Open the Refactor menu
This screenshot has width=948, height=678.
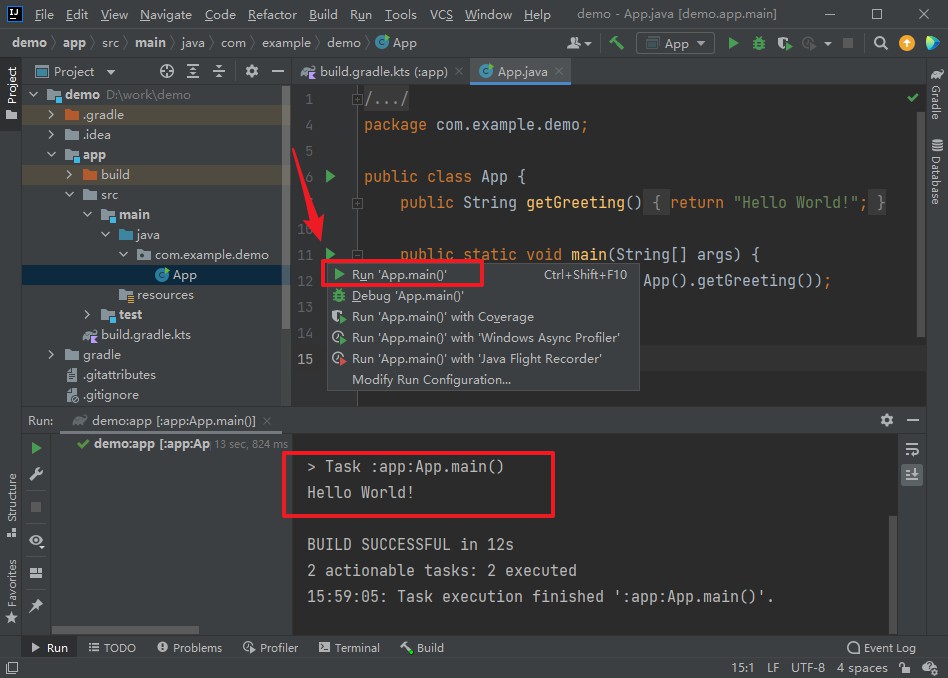pyautogui.click(x=272, y=15)
